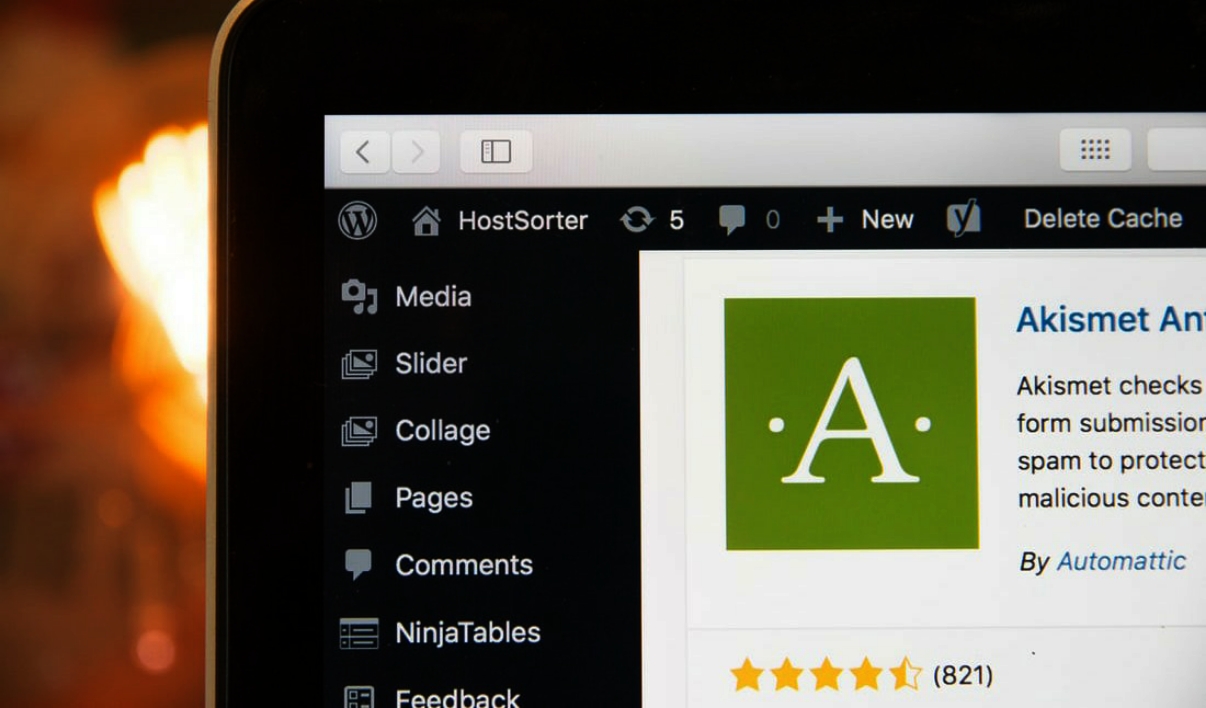Open the Pages menu item

pyautogui.click(x=434, y=498)
